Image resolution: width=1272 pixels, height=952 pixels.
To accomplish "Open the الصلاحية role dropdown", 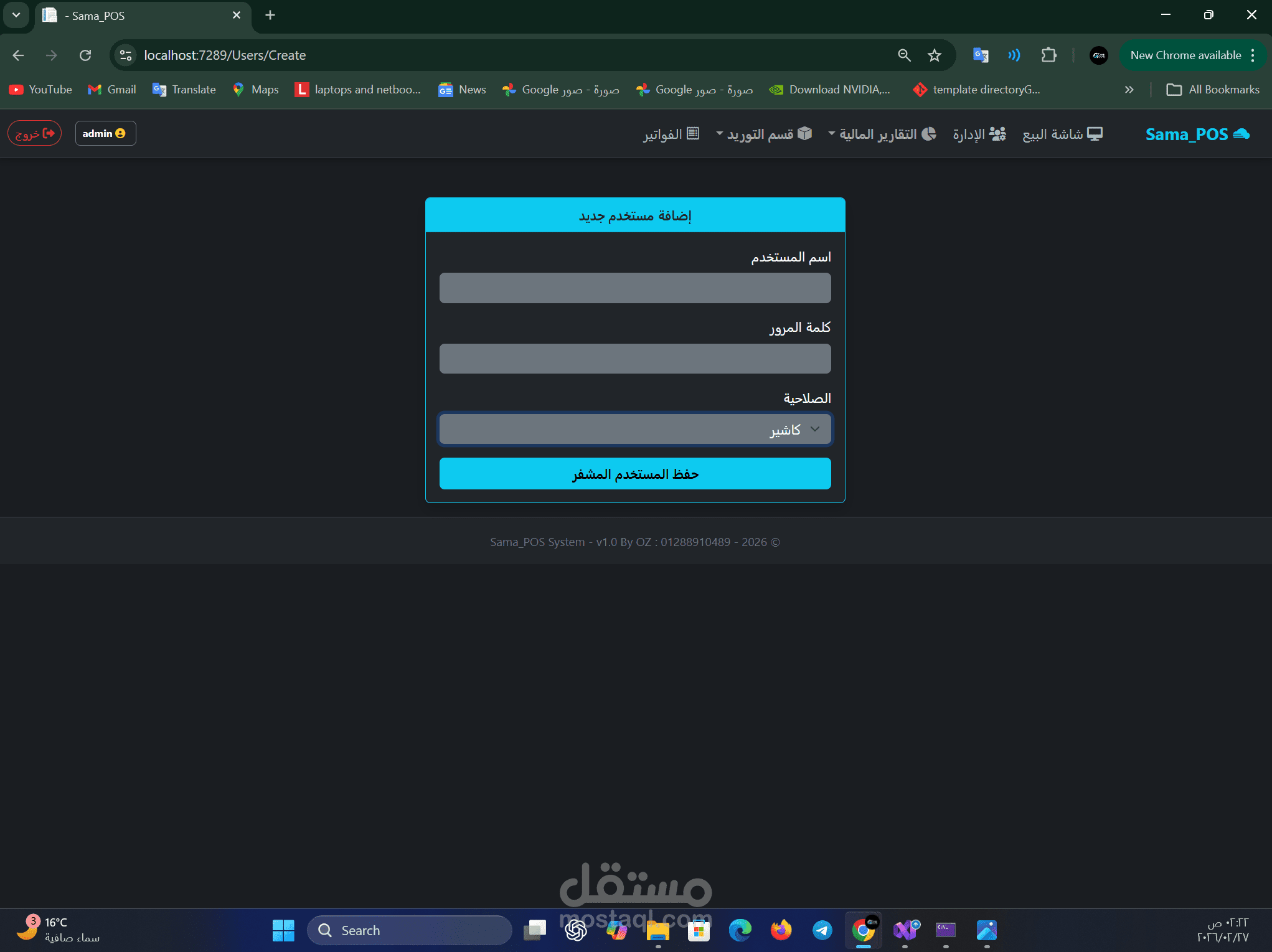I will click(x=634, y=430).
